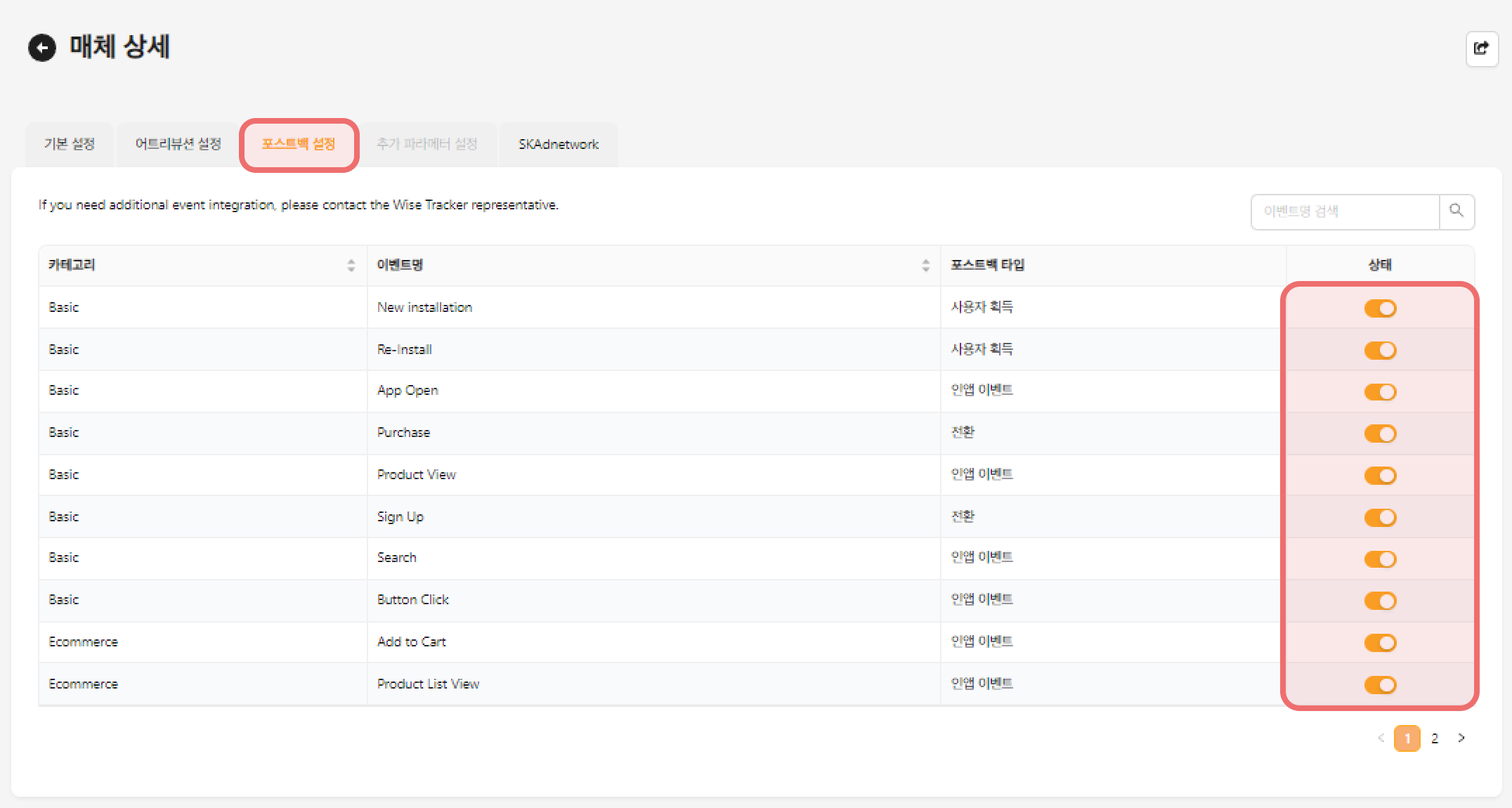Toggle the Product List View status switch
The height and width of the screenshot is (808, 1512).
coord(1380,684)
